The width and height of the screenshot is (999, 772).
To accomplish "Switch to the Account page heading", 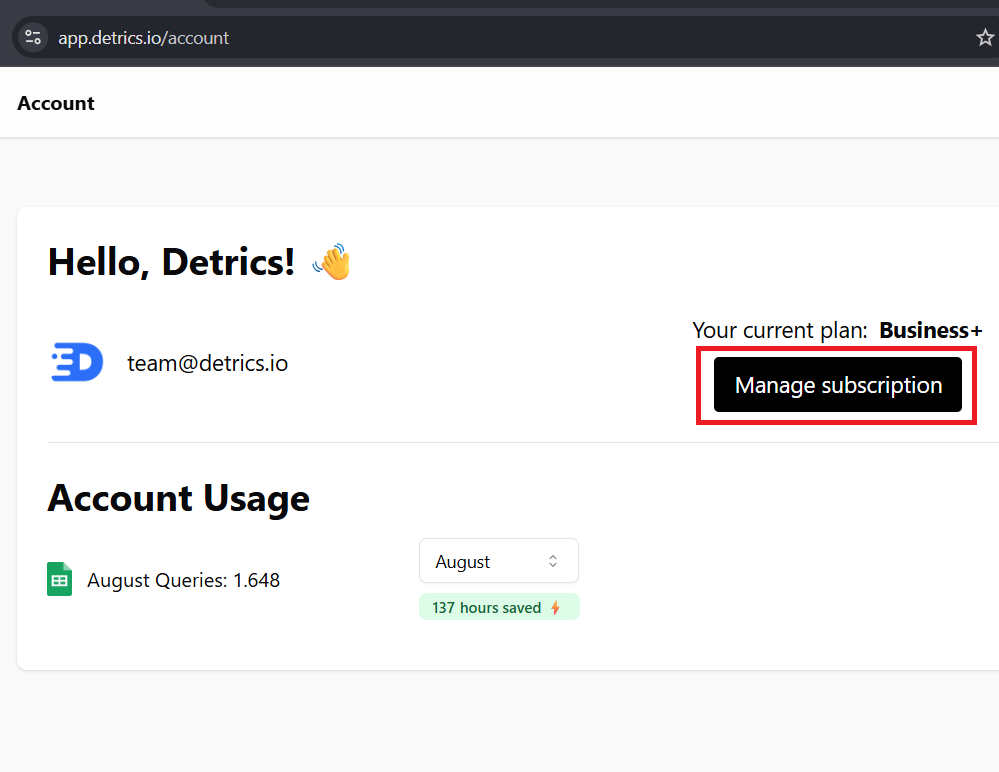I will coord(55,102).
